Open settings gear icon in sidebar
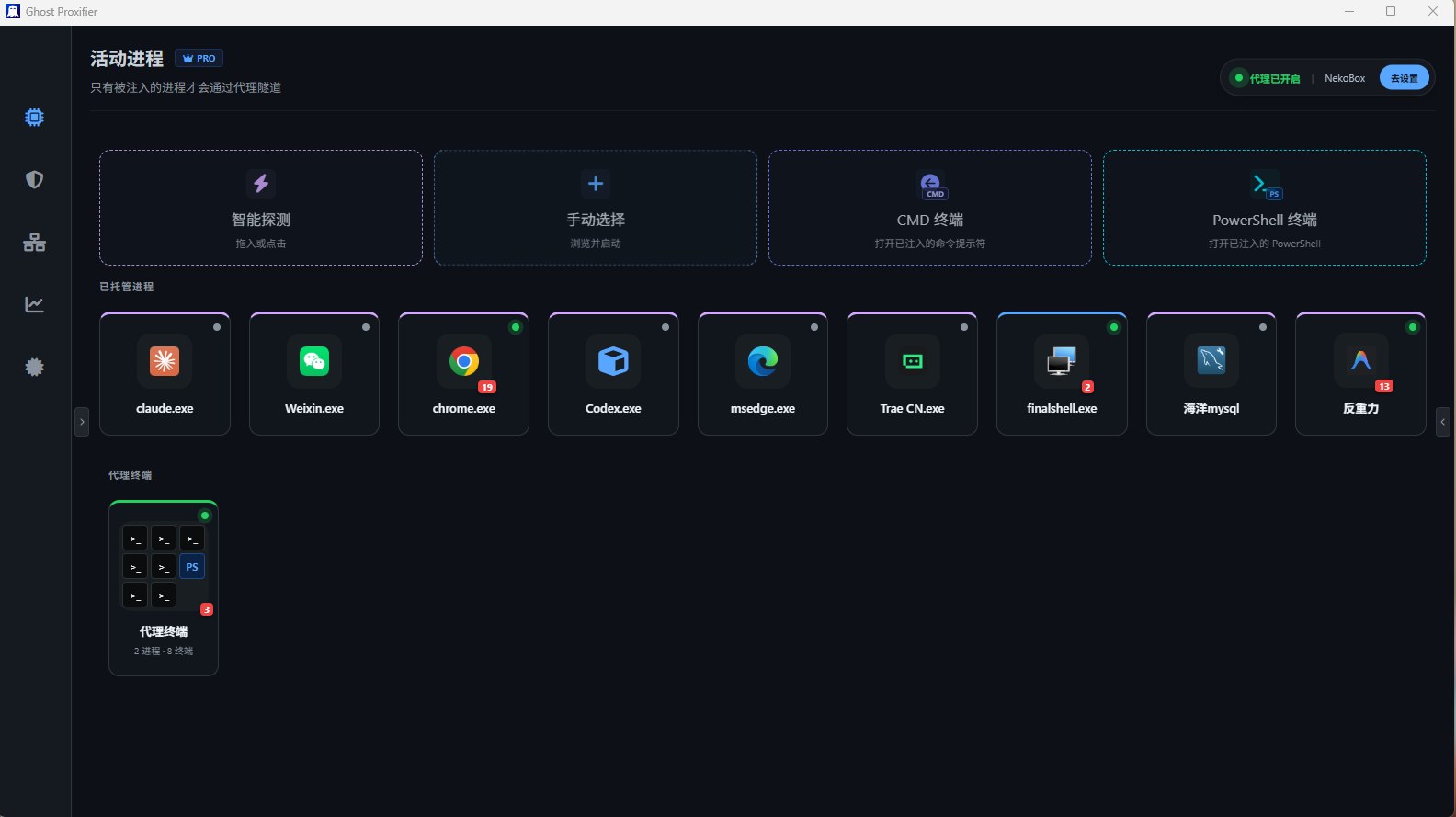Image resolution: width=1456 pixels, height=817 pixels. point(34,367)
